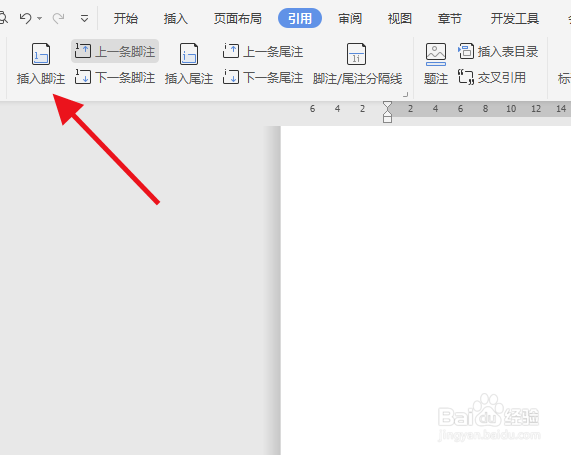Open the footnote/endnote dialog launcher

point(405,95)
